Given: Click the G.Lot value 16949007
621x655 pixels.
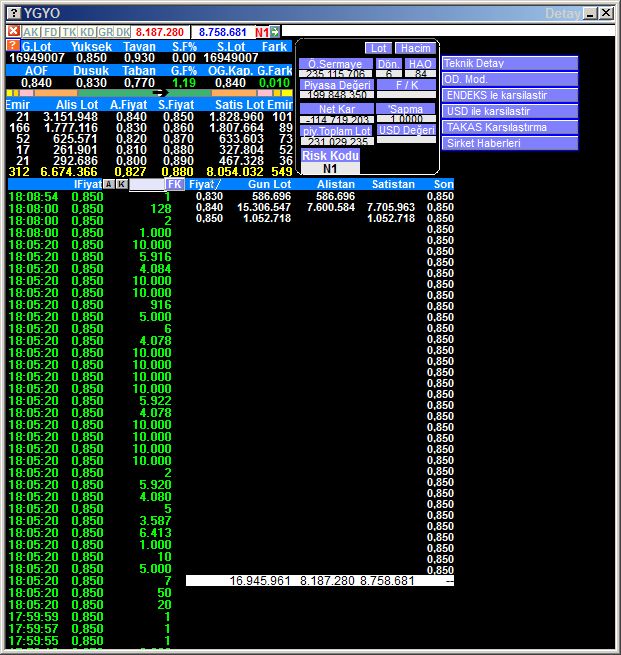Looking at the screenshot, I should (37, 58).
